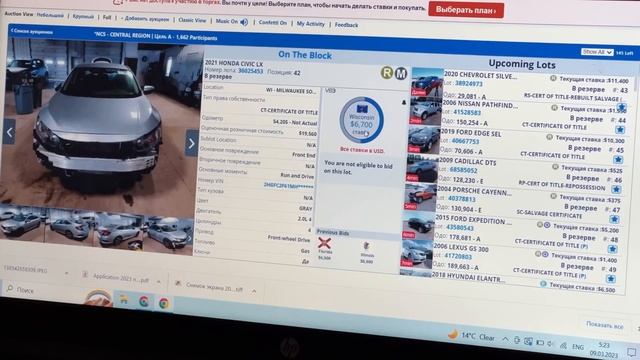
Task: Show the next vehicle photo with right arrow
Action: 191,143
